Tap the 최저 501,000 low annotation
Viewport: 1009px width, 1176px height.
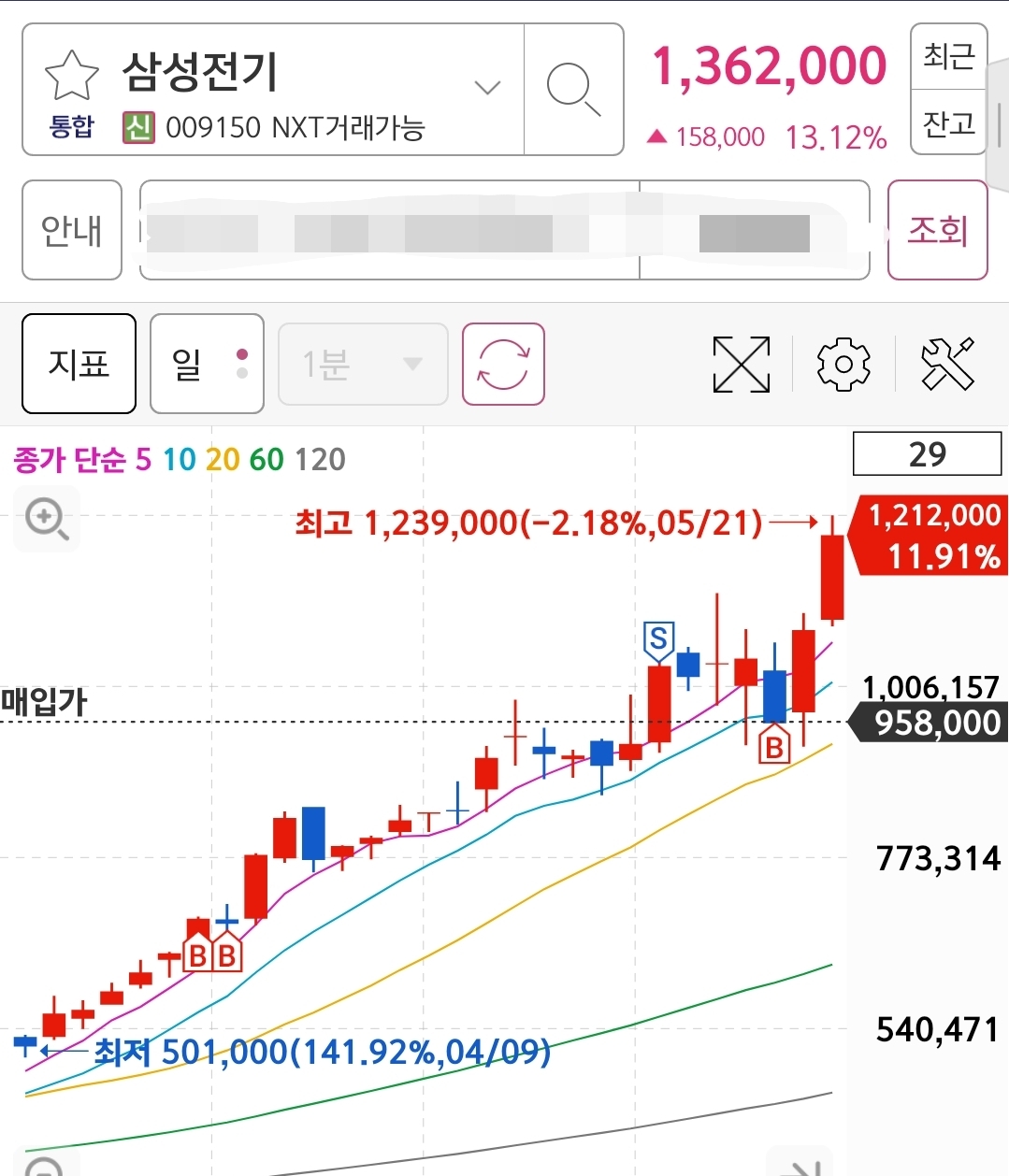(323, 1053)
